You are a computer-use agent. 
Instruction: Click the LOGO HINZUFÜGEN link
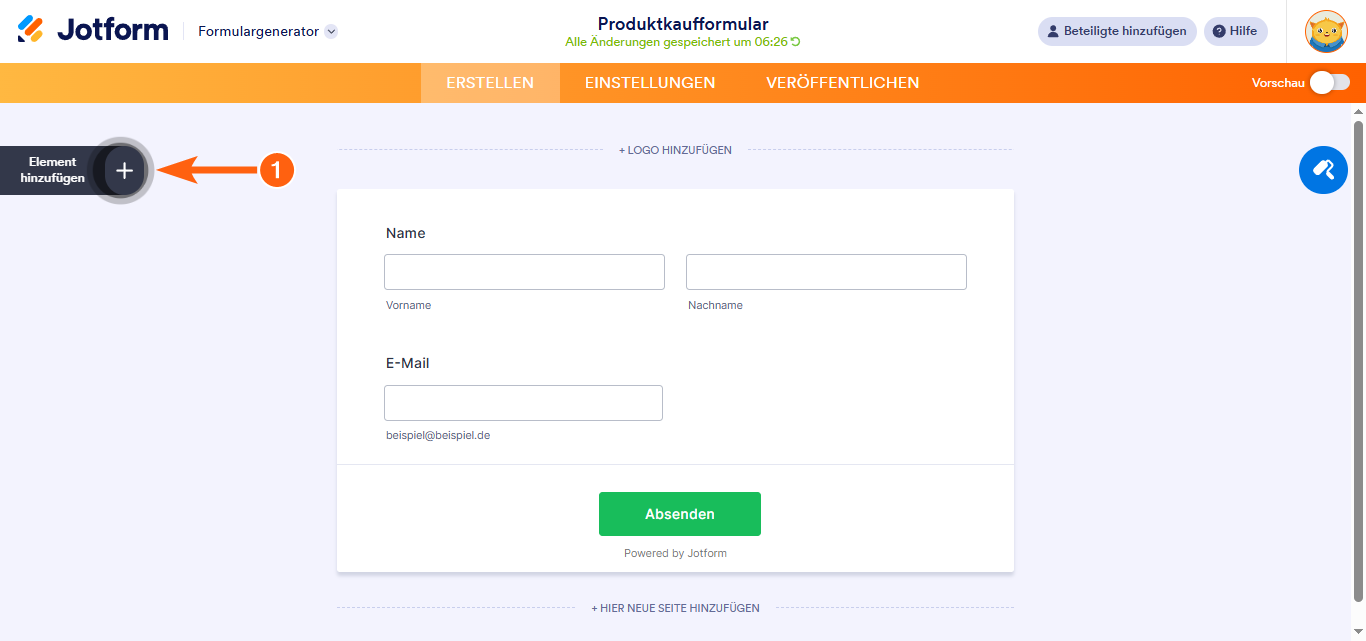676,149
